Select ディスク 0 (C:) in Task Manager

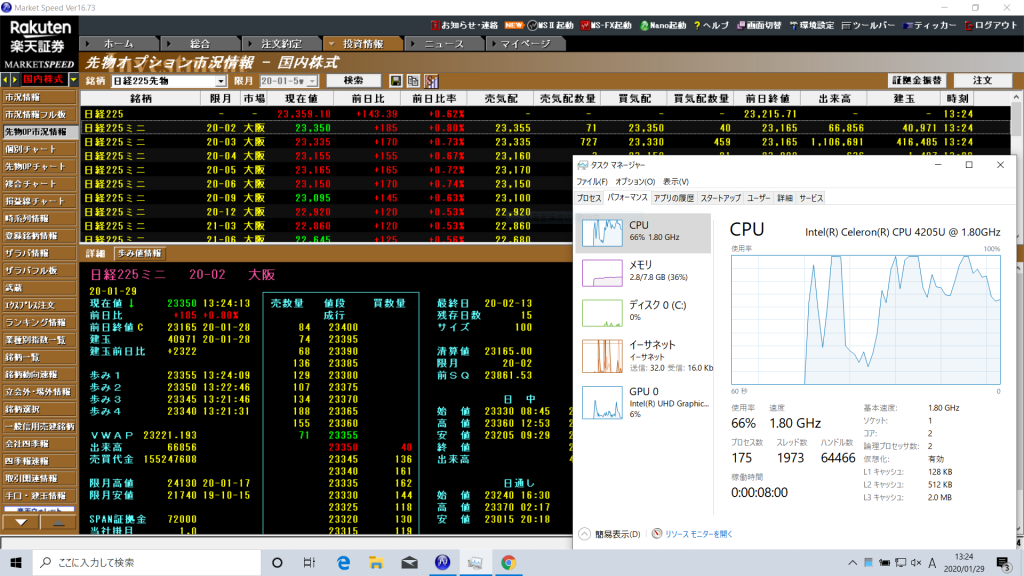tap(643, 312)
